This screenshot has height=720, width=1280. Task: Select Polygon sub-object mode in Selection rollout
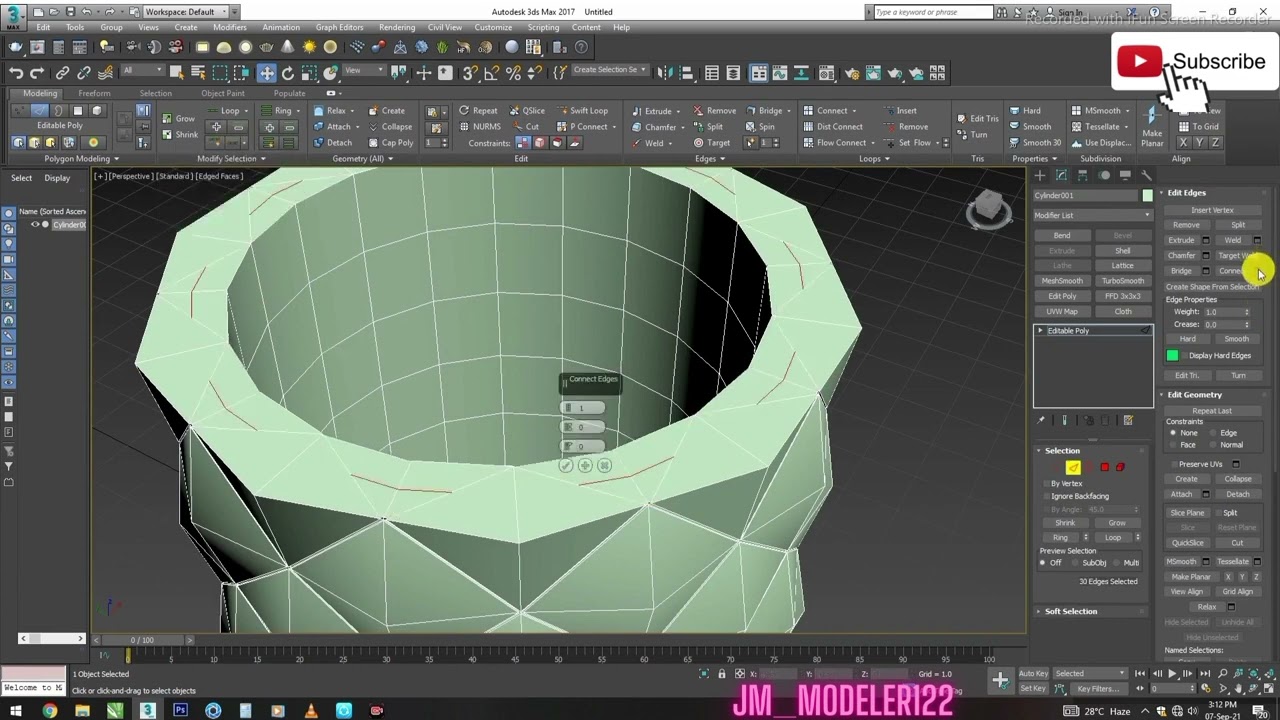tap(1104, 467)
